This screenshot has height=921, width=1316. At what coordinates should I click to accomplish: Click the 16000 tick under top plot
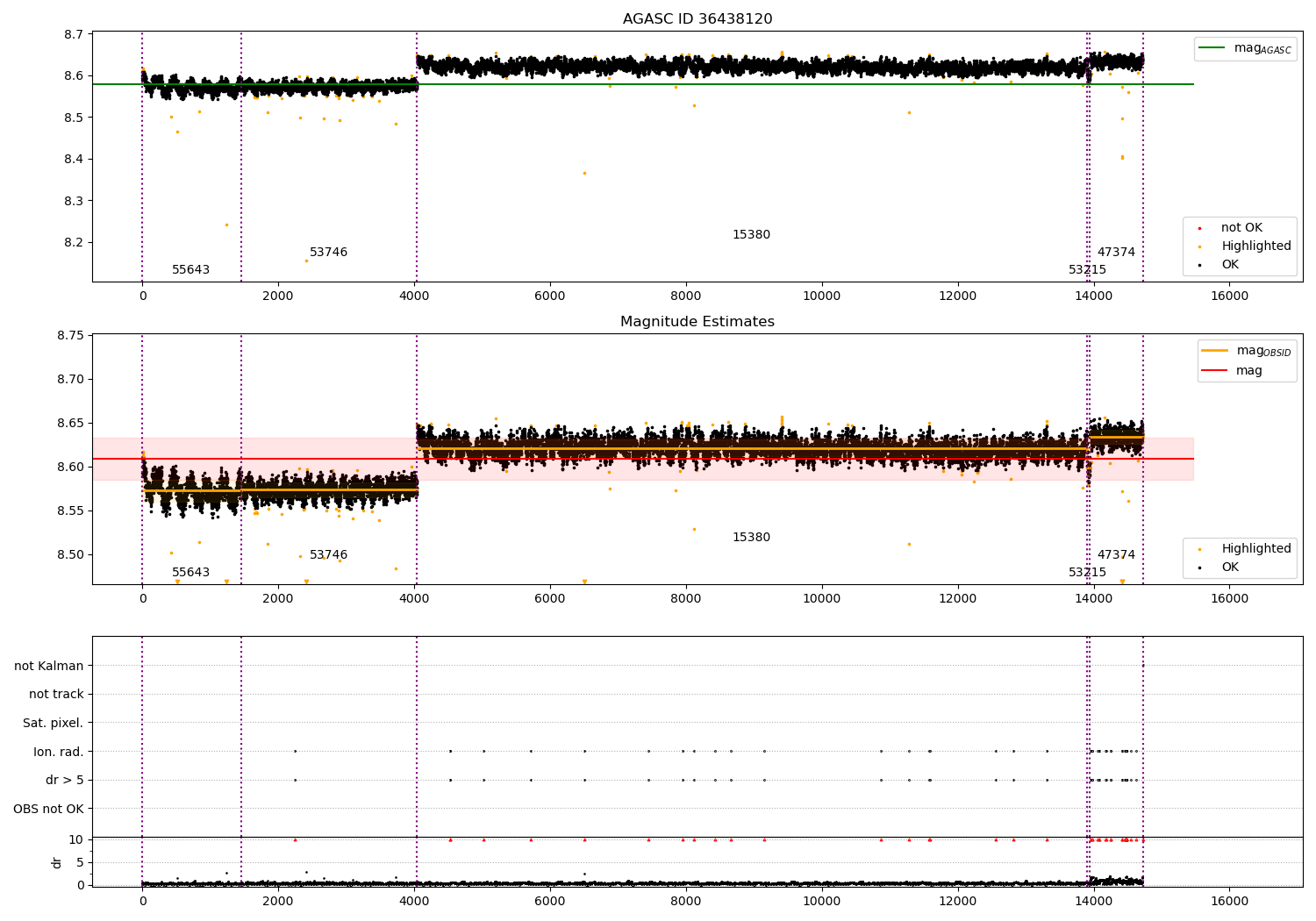click(x=1229, y=296)
